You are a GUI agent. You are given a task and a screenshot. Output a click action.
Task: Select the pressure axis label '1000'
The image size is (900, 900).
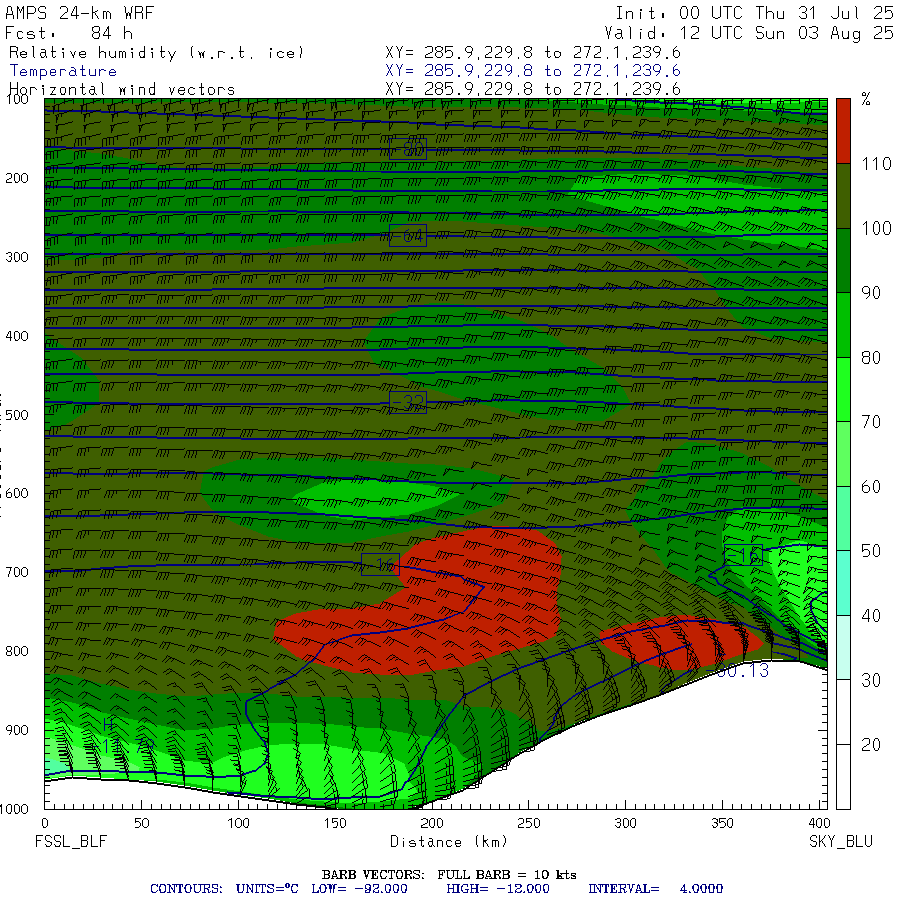14,809
